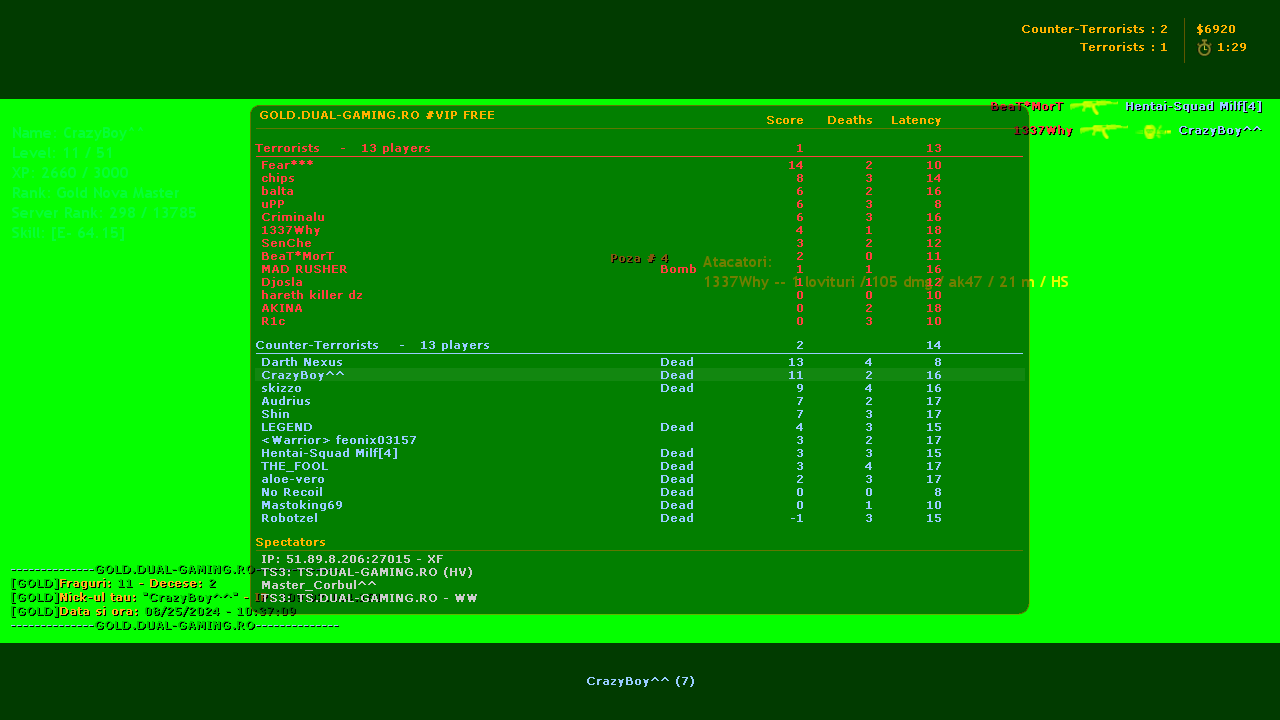The image size is (1280, 720).
Task: Select player skizzo in the scoreboard
Action: [281, 388]
